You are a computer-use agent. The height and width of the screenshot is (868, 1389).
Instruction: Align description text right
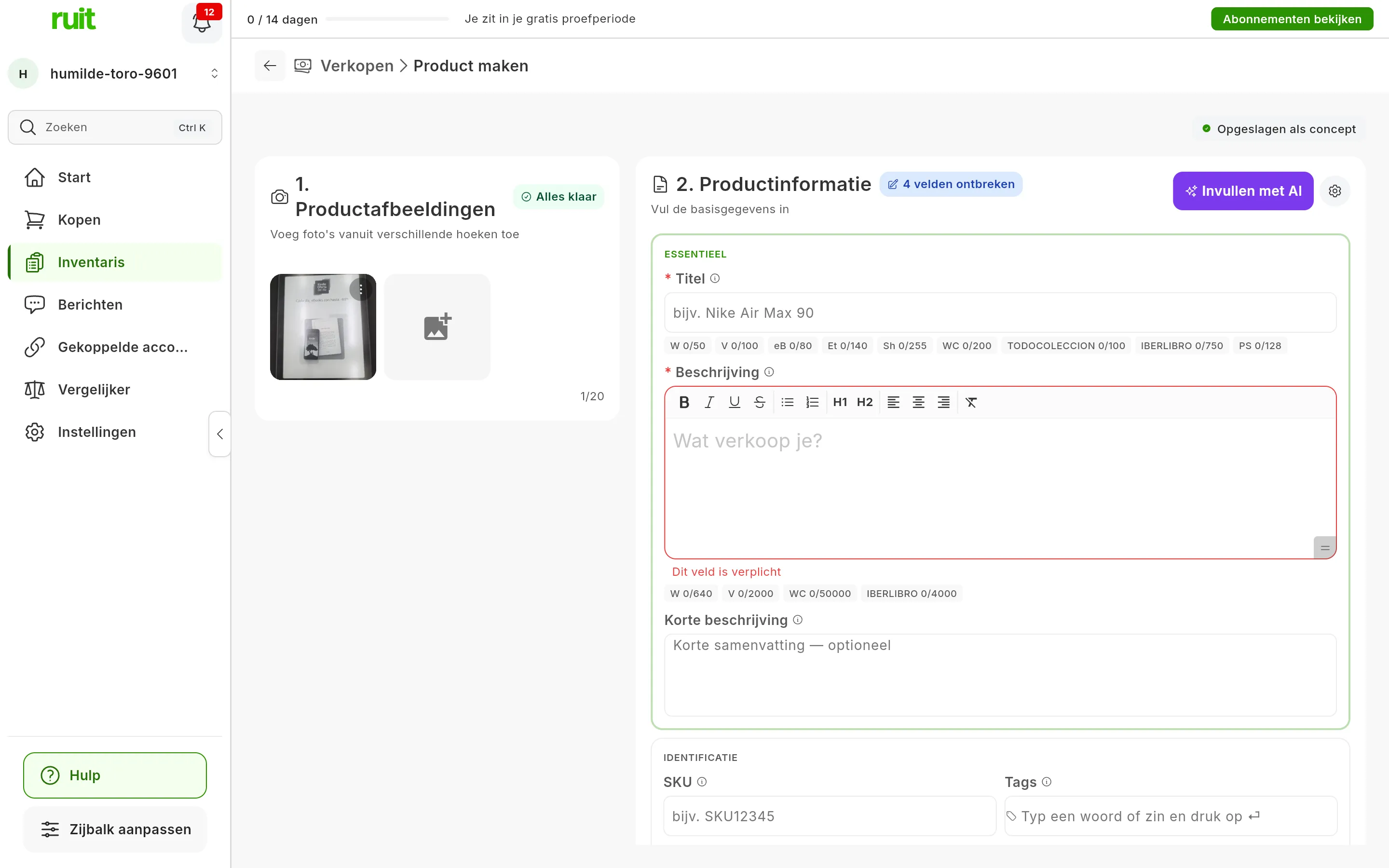pos(943,403)
